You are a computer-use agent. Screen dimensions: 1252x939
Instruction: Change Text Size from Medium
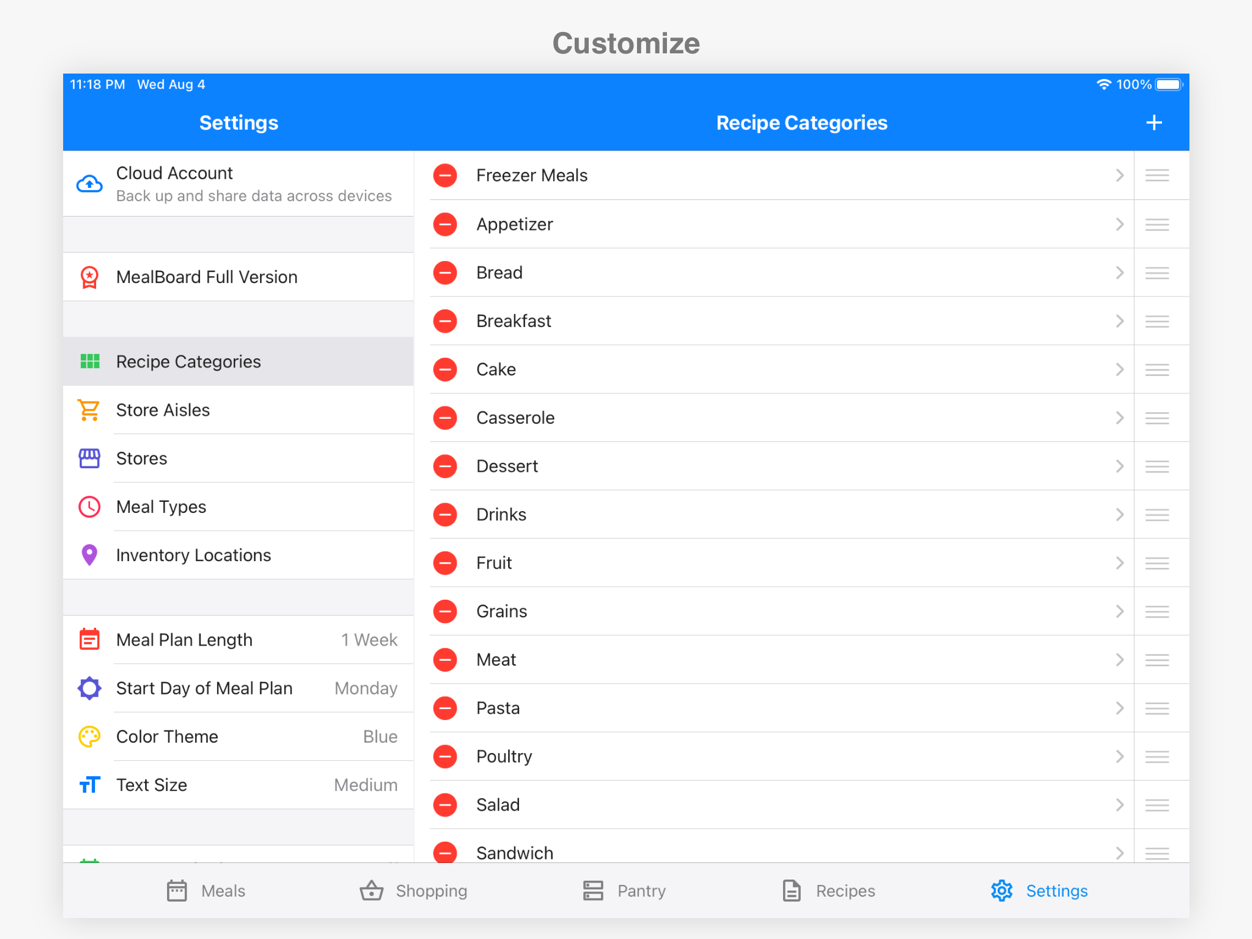click(238, 785)
